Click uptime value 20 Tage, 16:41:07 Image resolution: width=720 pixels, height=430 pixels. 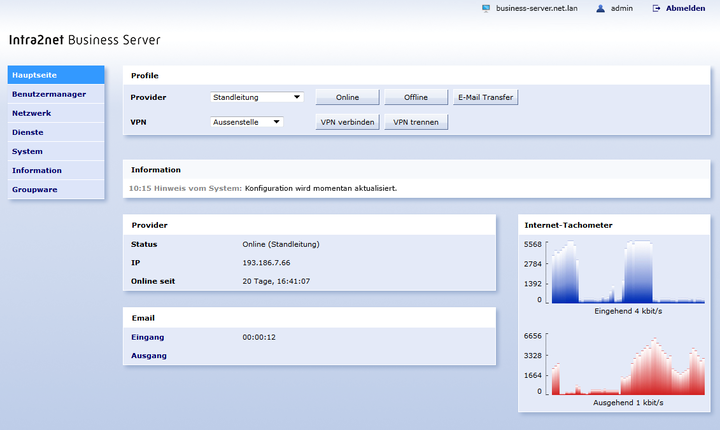click(x=276, y=281)
